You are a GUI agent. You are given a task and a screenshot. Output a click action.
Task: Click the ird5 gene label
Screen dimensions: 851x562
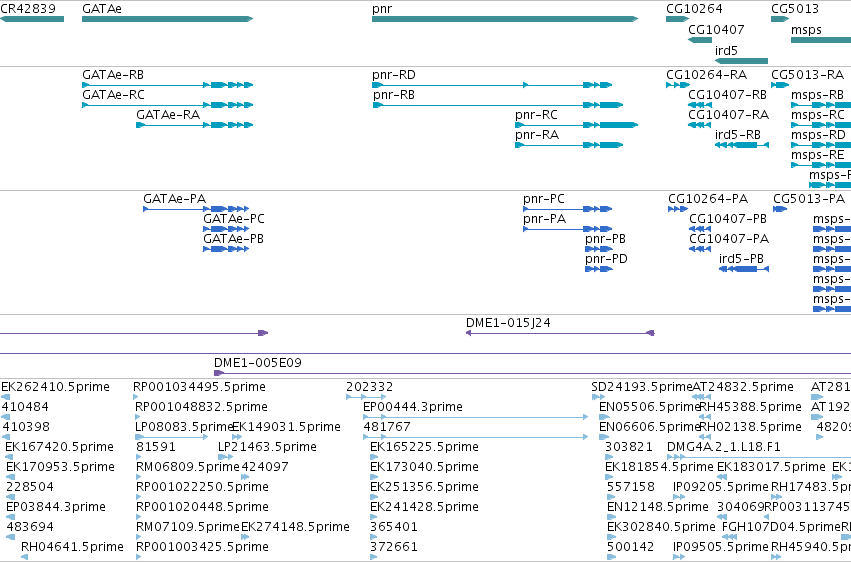726,50
